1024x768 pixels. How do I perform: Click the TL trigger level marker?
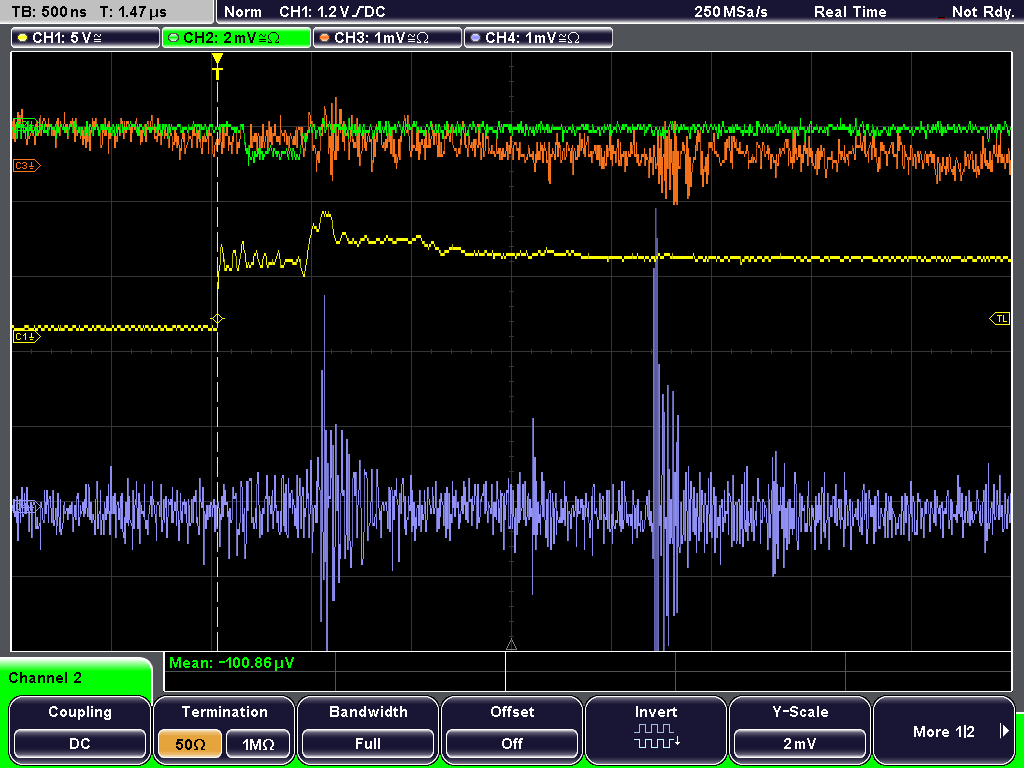(1000, 319)
